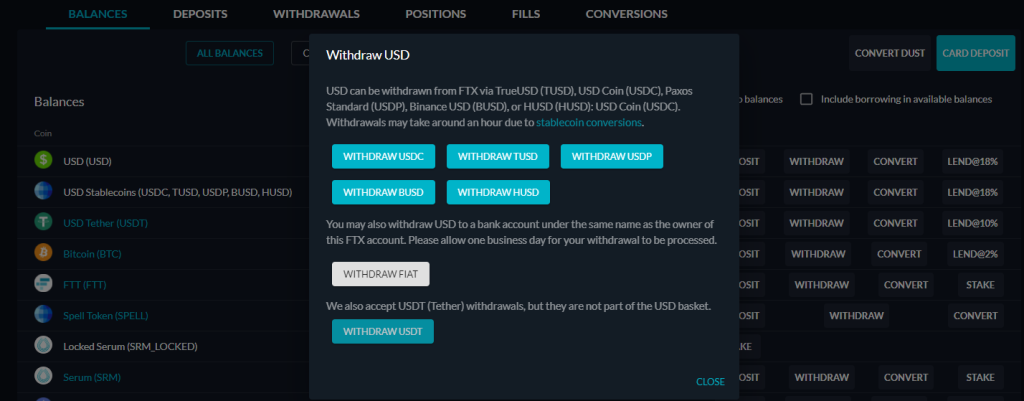Screen dimensions: 1024x401
Task: Go to the Conversions tab
Action: pyautogui.click(x=626, y=14)
